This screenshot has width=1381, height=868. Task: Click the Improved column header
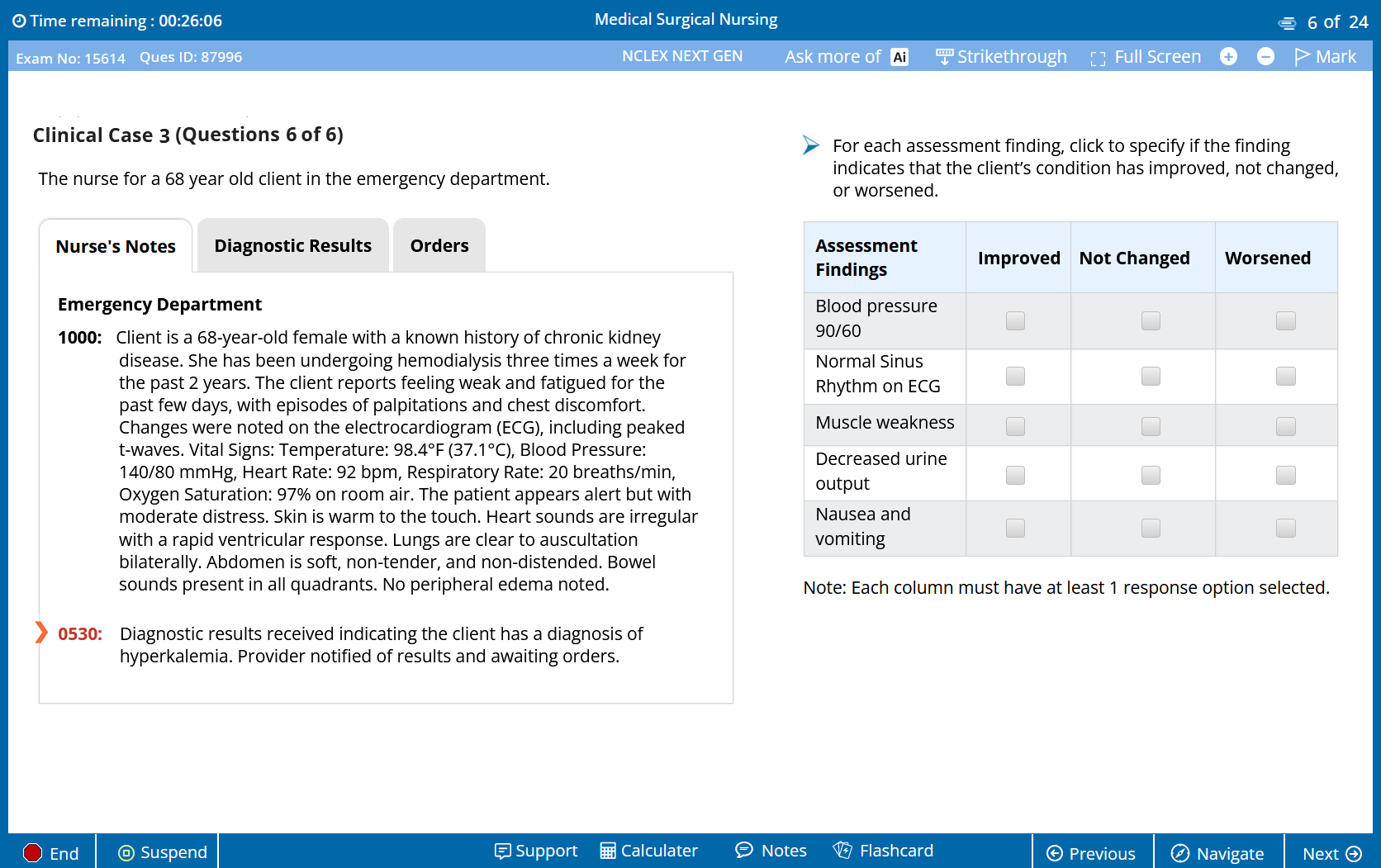point(1018,258)
